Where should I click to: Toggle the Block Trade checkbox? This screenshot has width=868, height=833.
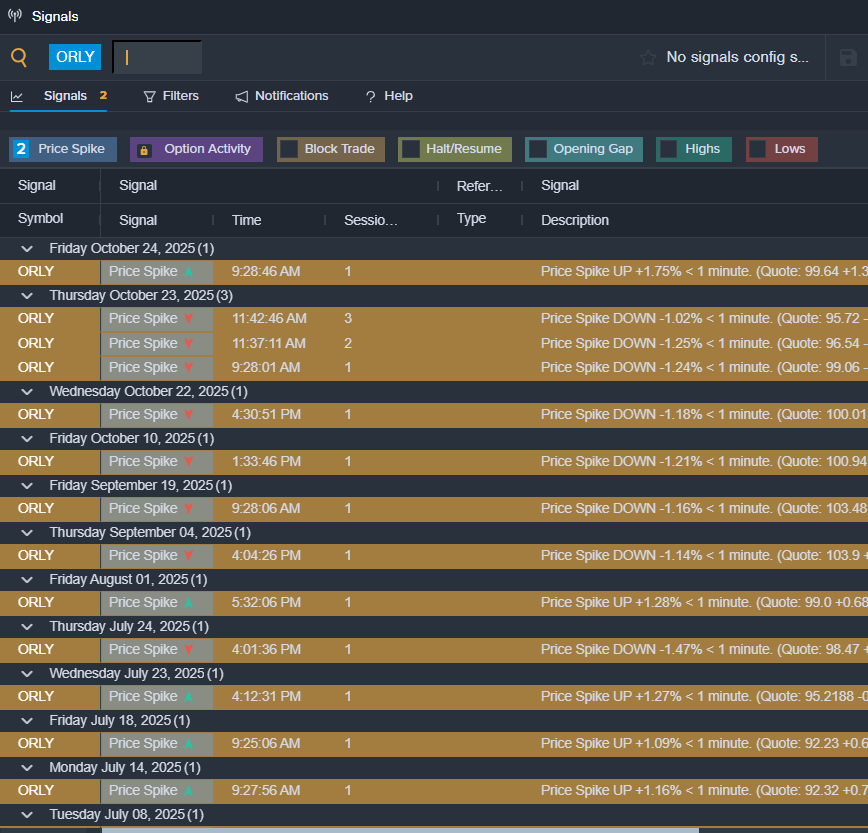289,150
